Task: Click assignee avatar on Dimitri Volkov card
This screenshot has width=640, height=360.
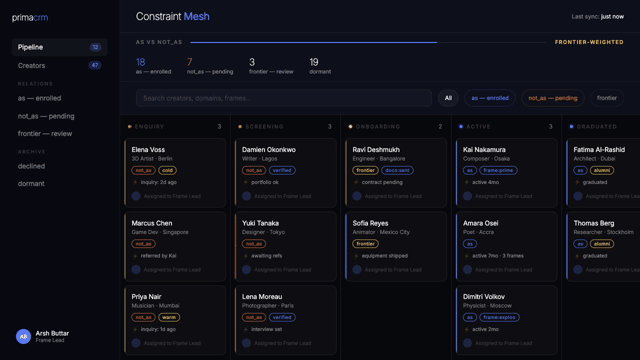Action: coord(467,343)
